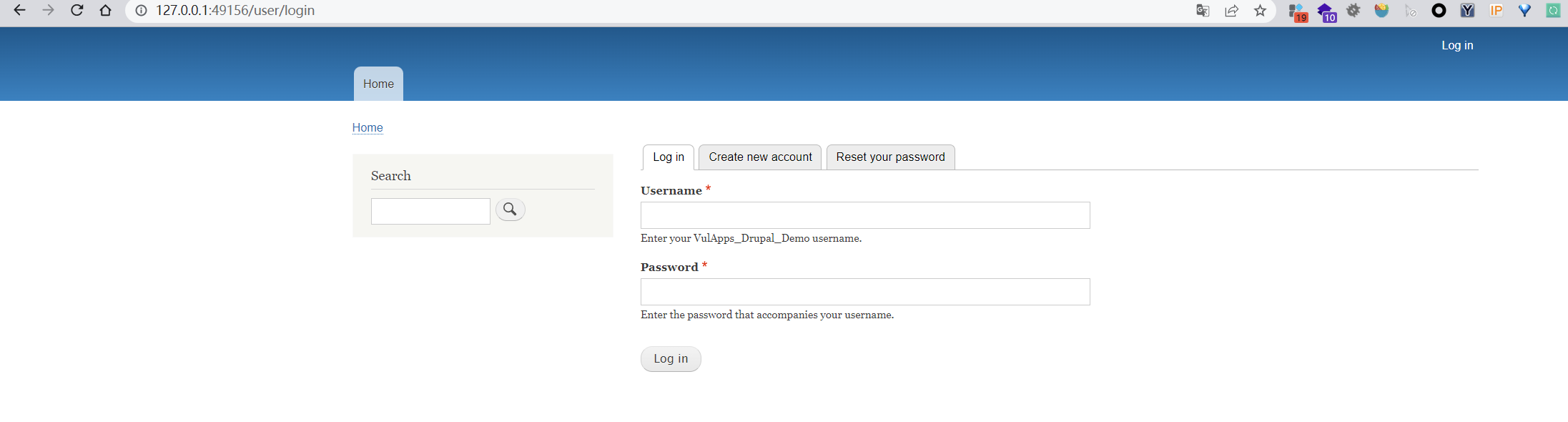Submit the form with the Log in button
The width and height of the screenshot is (1568, 422).
click(x=671, y=359)
